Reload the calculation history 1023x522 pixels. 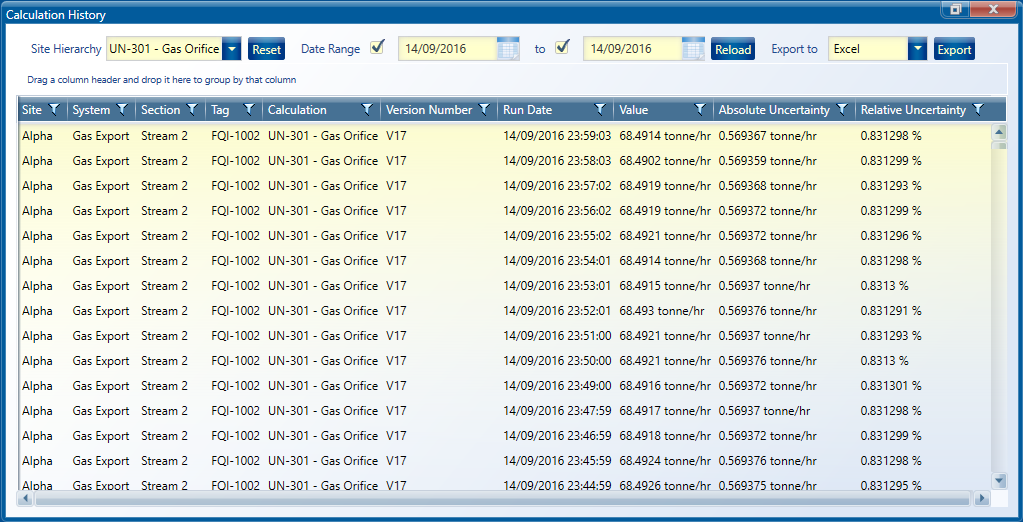pos(733,50)
